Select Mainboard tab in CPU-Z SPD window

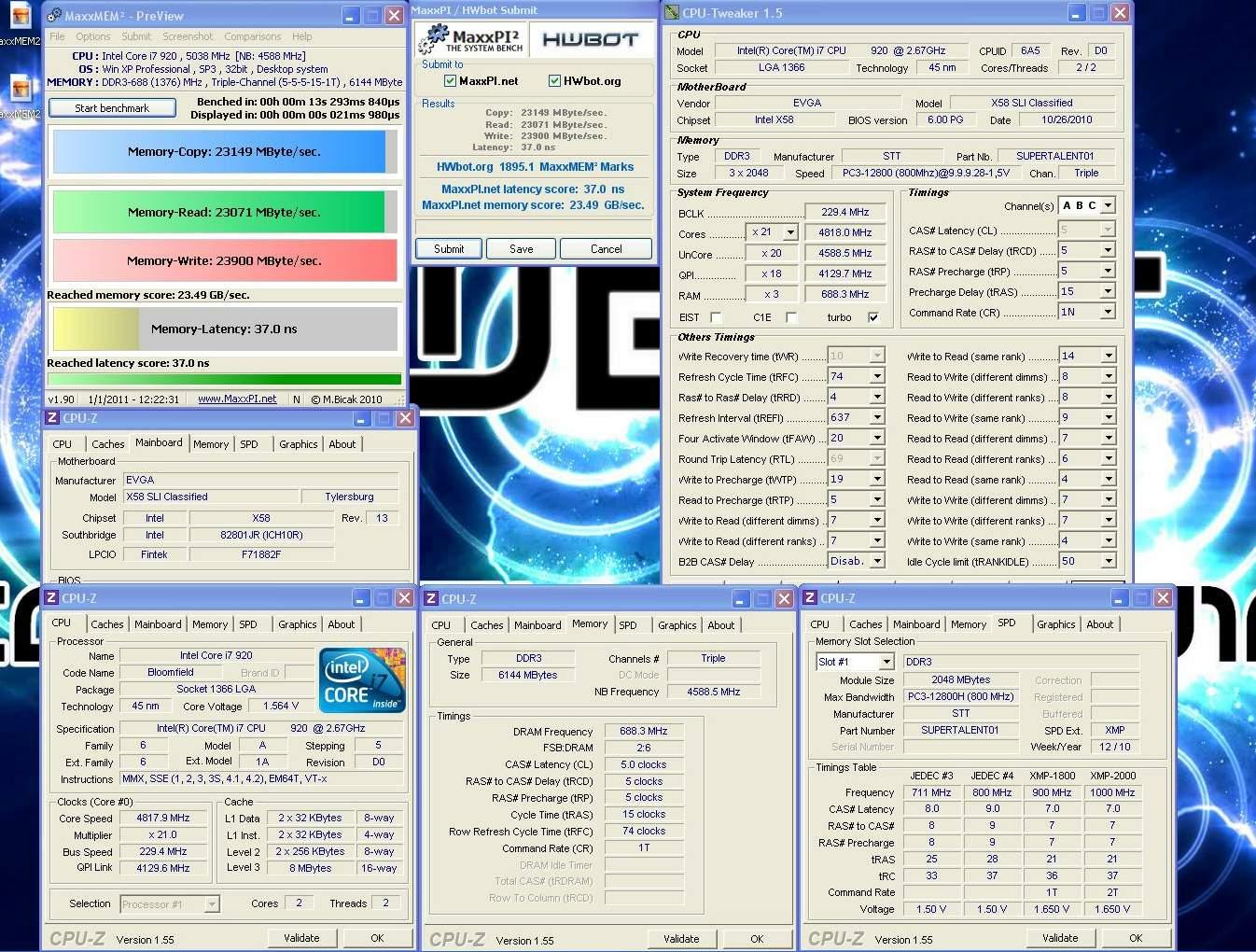coord(916,624)
